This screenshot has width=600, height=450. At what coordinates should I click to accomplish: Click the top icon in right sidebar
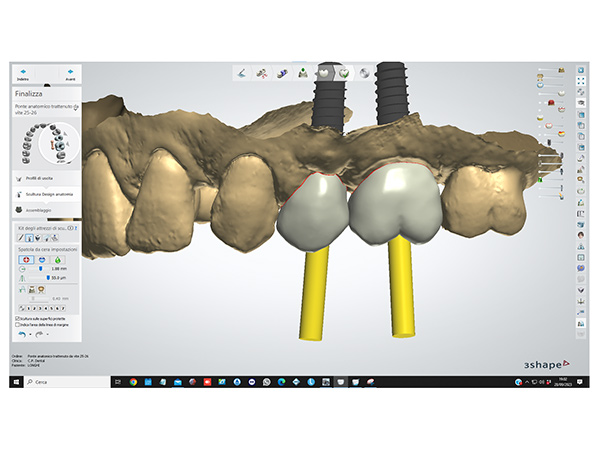[580, 72]
